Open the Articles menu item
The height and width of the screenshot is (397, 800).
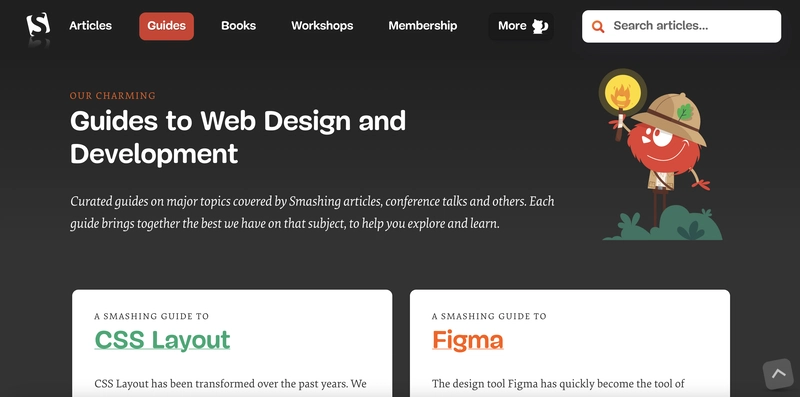coord(90,26)
